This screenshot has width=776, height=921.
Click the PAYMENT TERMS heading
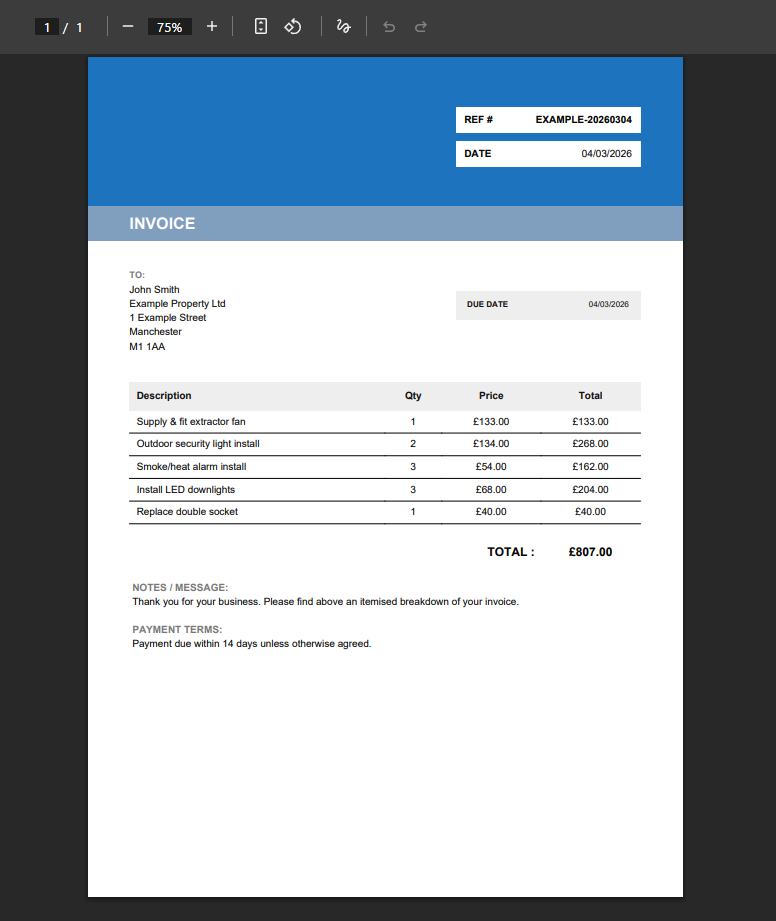point(177,630)
